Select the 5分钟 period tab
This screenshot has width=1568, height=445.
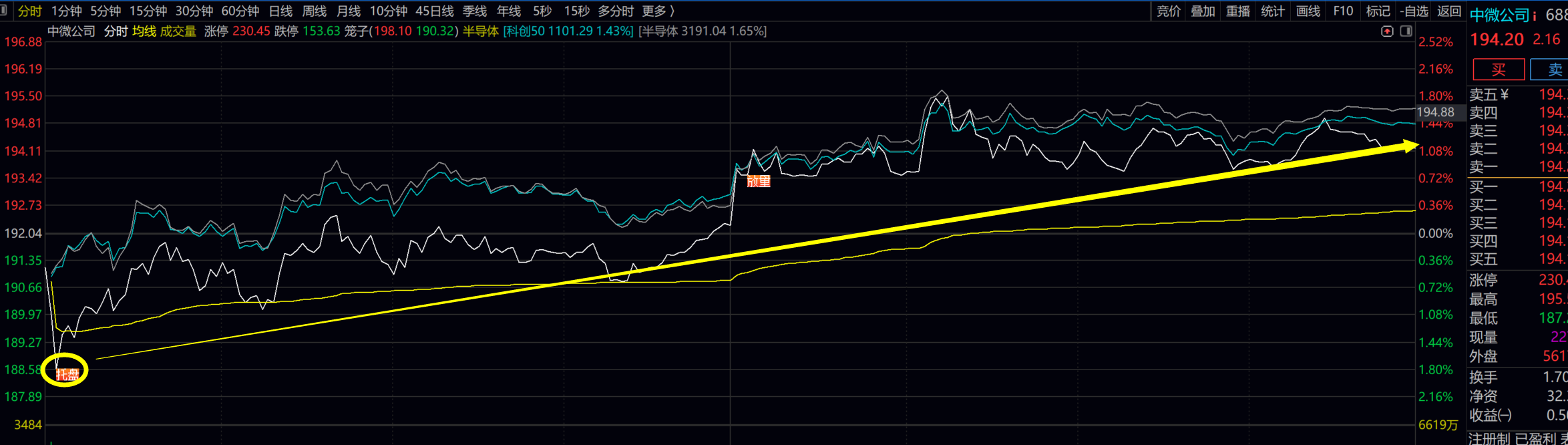(106, 11)
